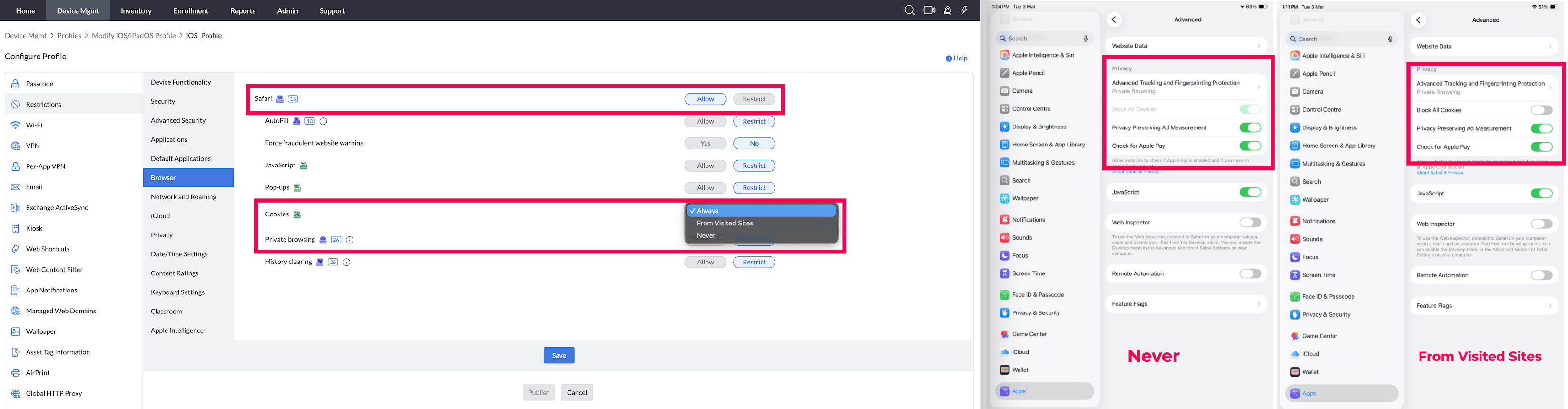Click the back arrow in 1:04 PM iPad screenshot
This screenshot has width=1568, height=409.
click(1113, 19)
